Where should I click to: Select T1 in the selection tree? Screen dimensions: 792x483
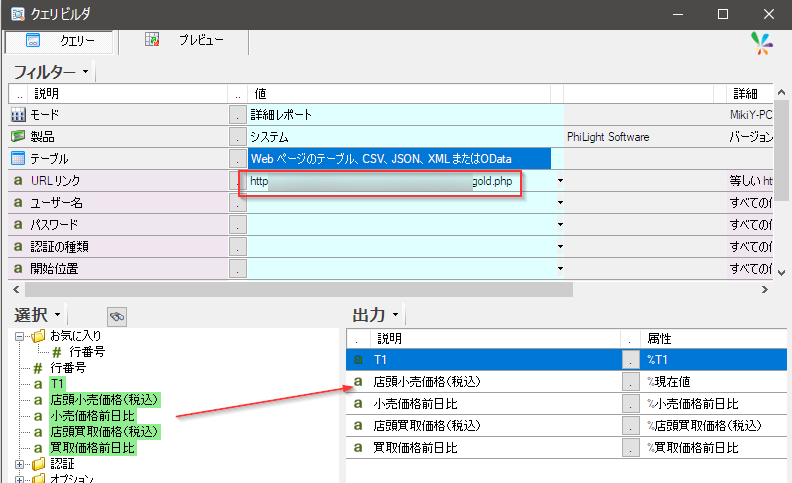pos(57,384)
